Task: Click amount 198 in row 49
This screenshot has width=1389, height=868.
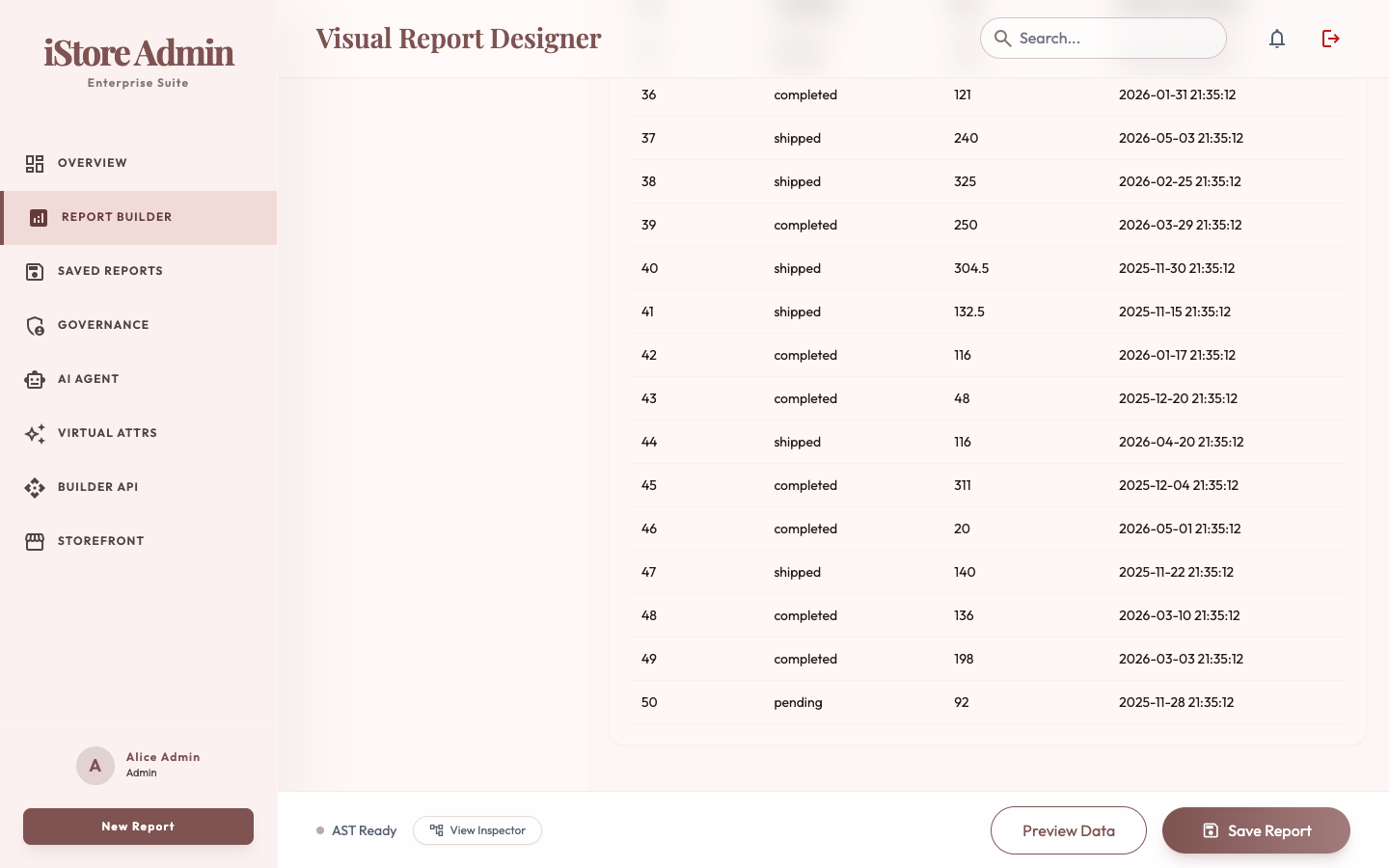Action: (x=964, y=659)
